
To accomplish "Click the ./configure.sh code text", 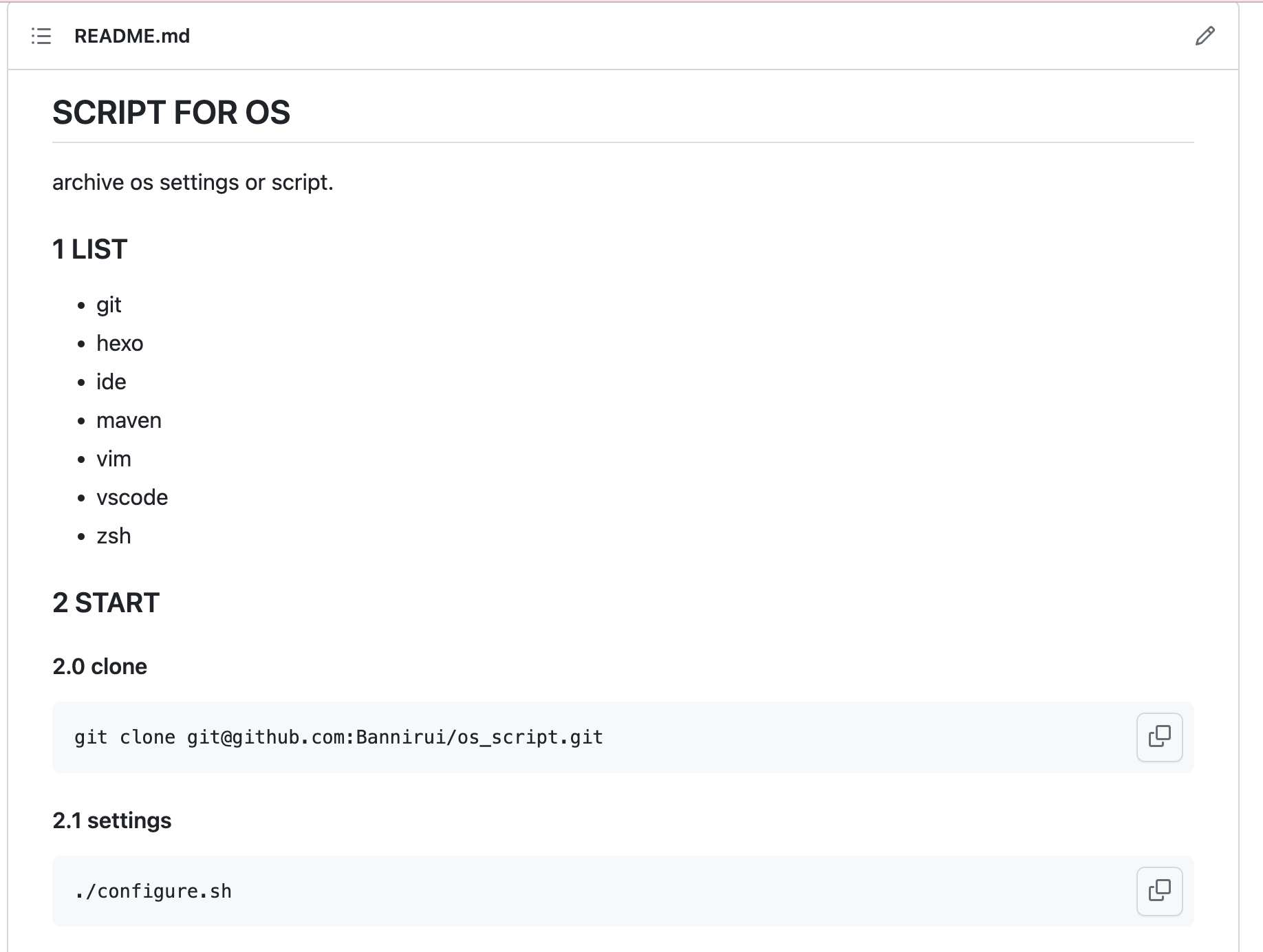I will coord(153,891).
